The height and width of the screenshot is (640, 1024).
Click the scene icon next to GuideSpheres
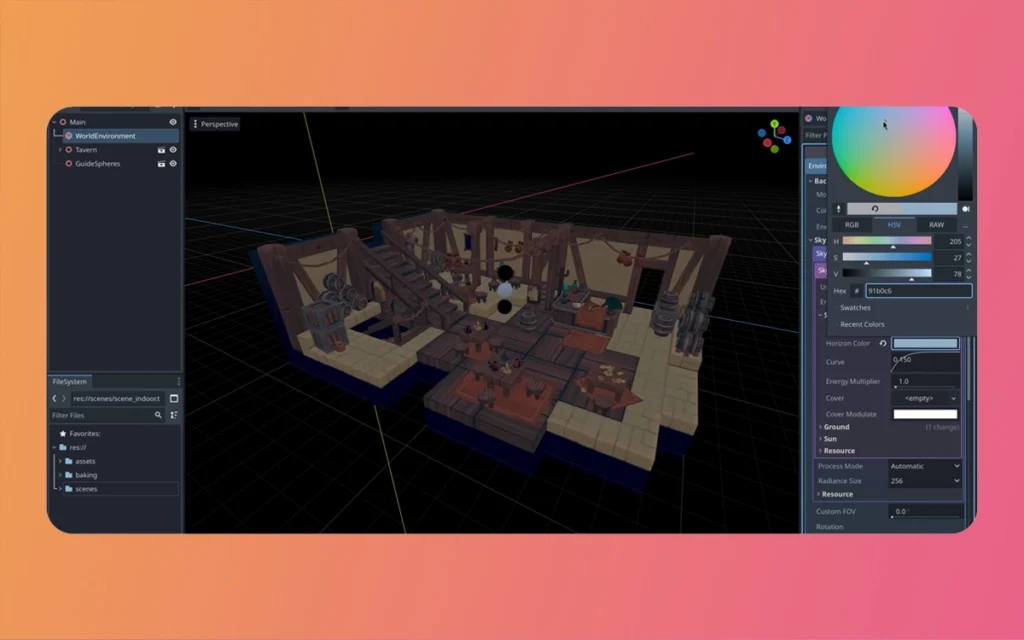point(161,164)
